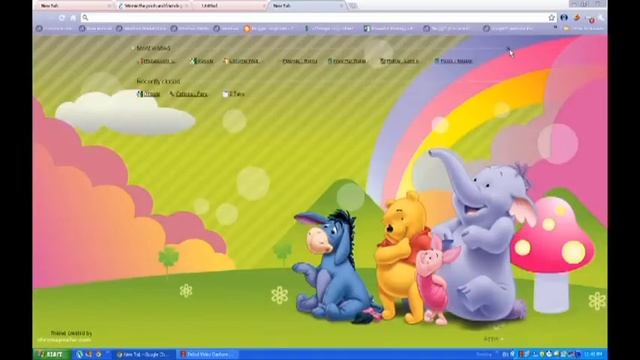640x360 pixels.
Task: Expand the bookmarks bar overflow chevron
Action: point(556,28)
